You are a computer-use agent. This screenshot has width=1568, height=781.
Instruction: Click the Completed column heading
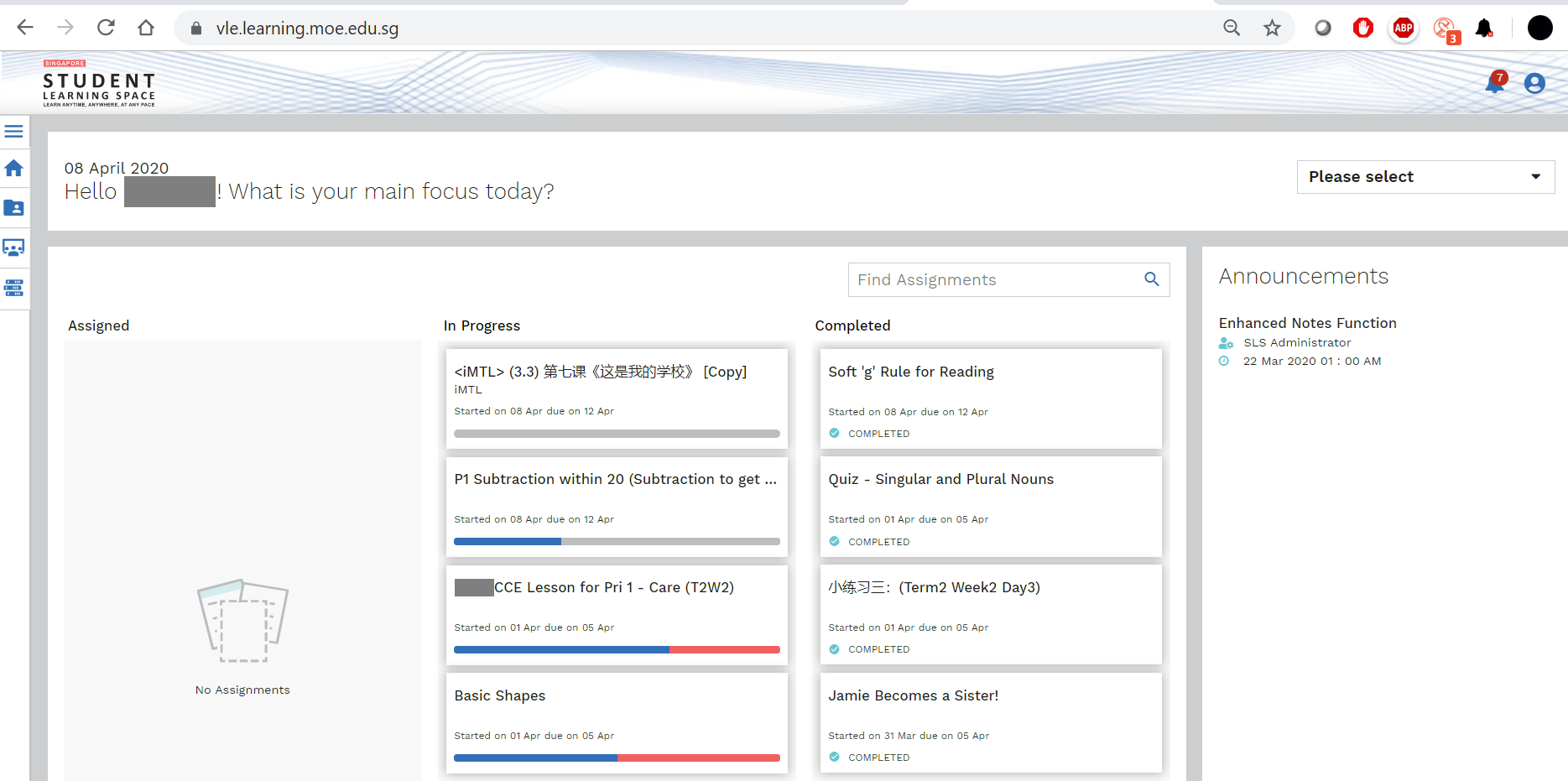(852, 325)
